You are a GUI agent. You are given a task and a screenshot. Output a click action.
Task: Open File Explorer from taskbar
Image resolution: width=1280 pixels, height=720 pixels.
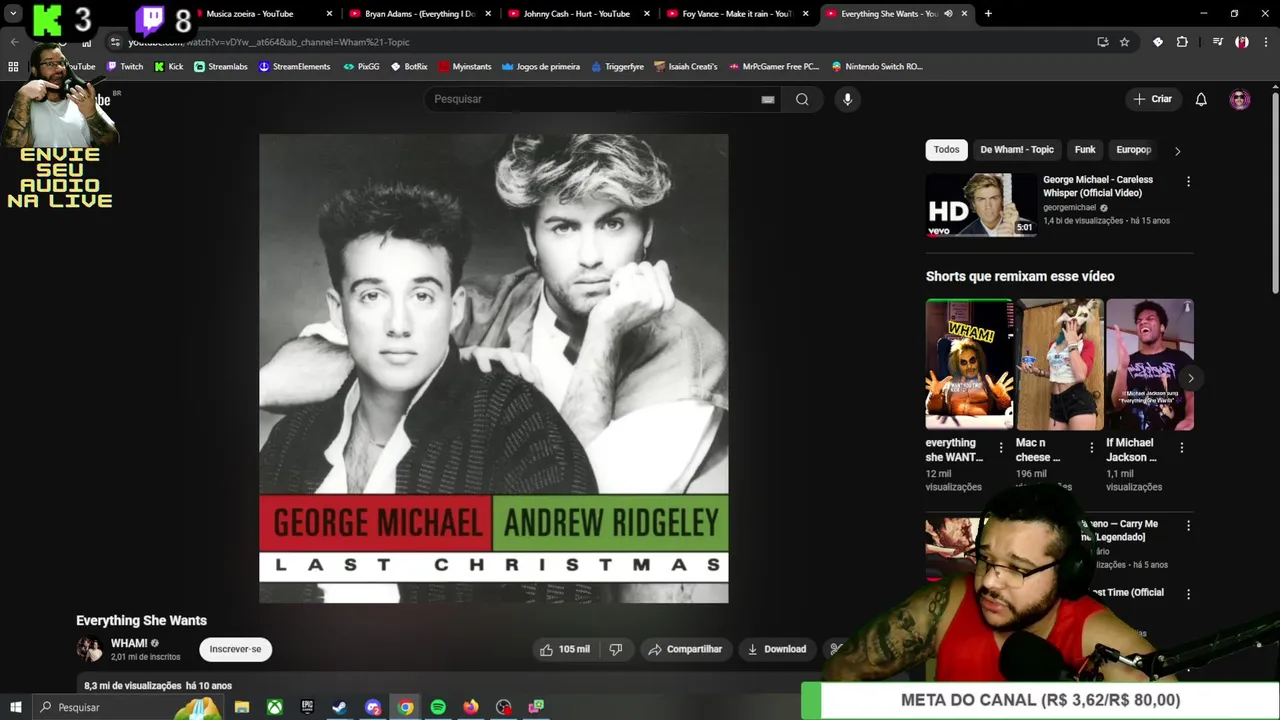242,707
